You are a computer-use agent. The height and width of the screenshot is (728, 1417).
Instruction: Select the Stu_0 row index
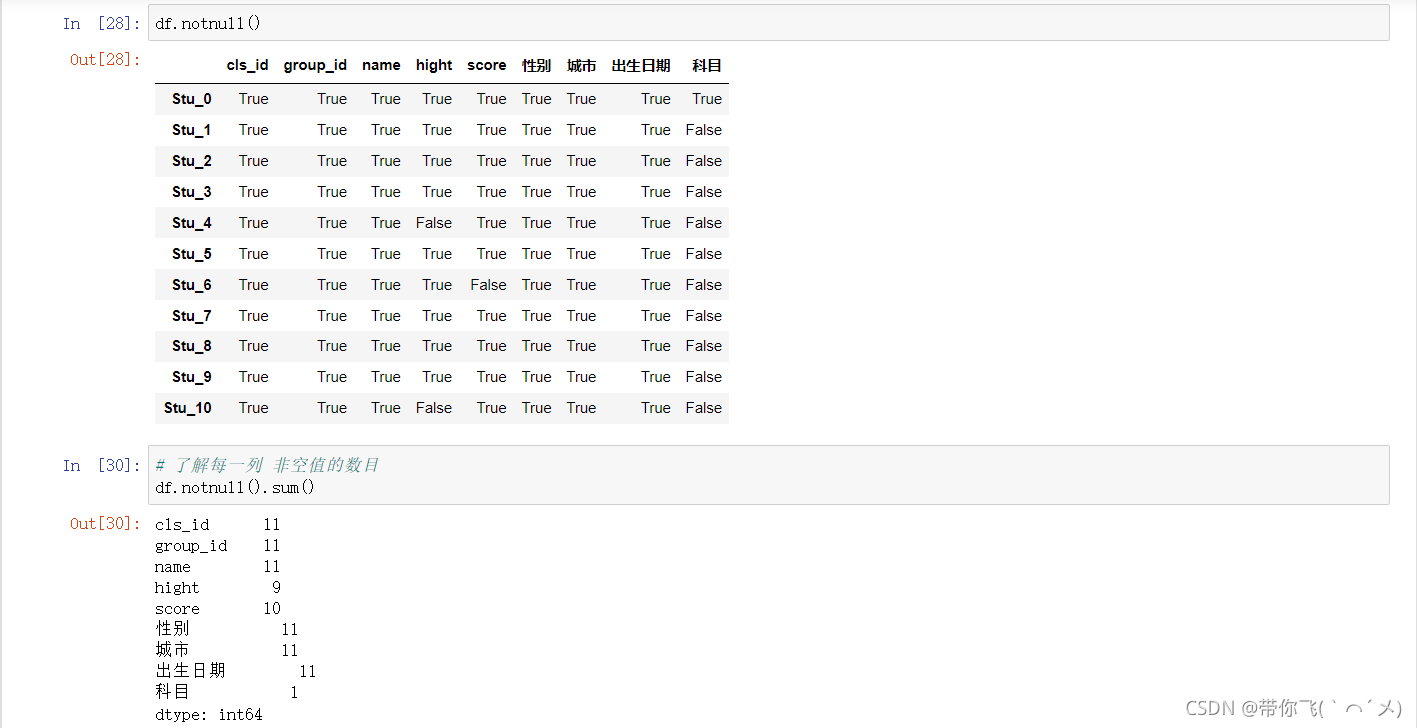192,99
